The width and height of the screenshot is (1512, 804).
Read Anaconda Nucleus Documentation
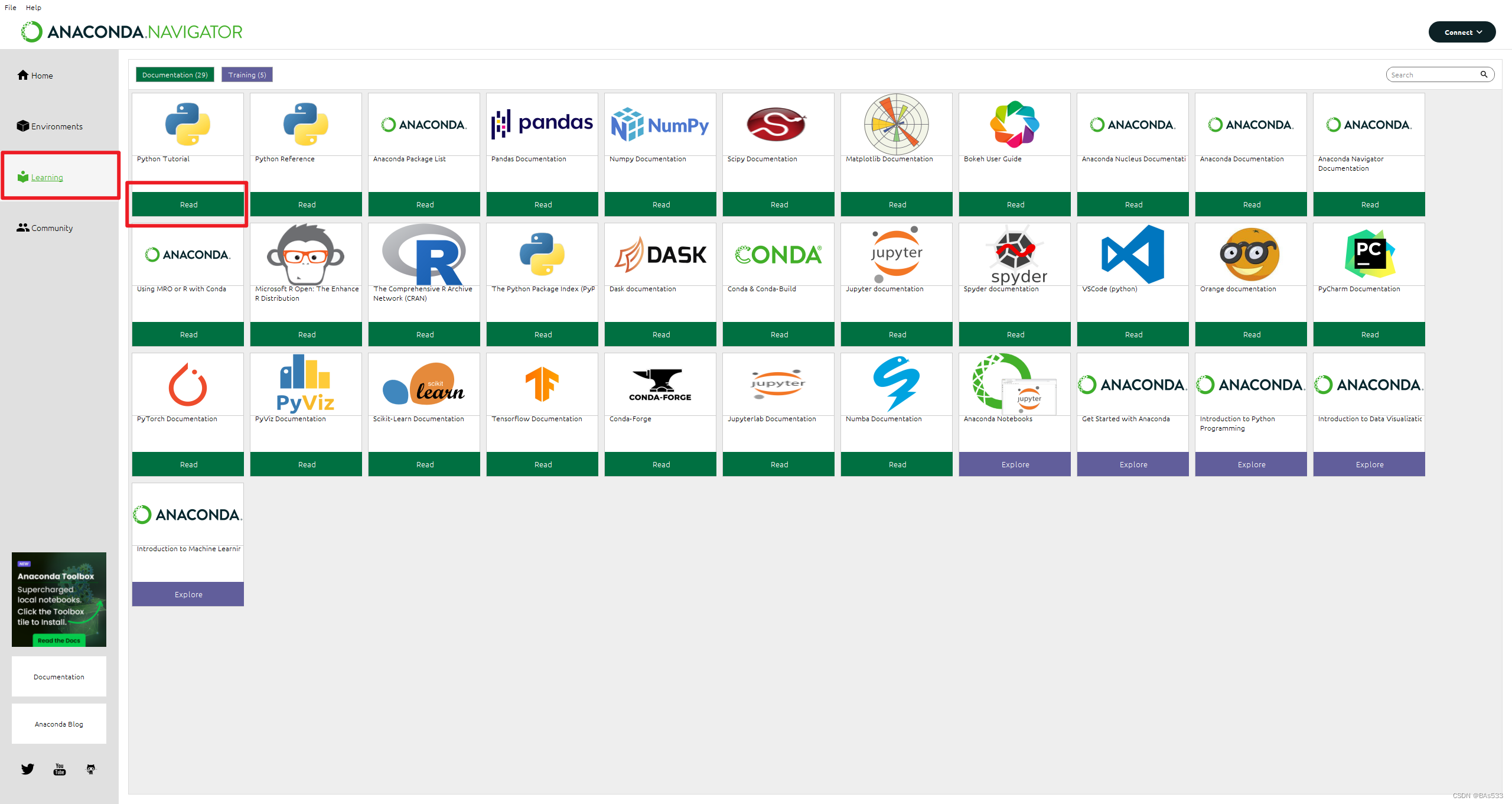tap(1133, 204)
